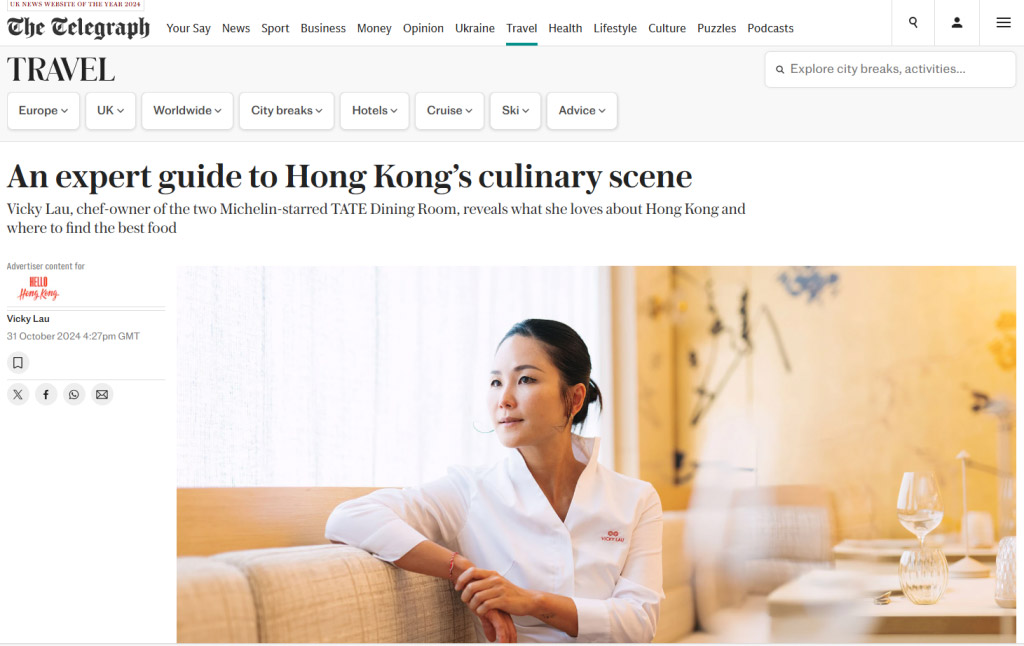The width and height of the screenshot is (1024, 646).
Task: Click inside the Explore city breaks search field
Action: click(890, 69)
